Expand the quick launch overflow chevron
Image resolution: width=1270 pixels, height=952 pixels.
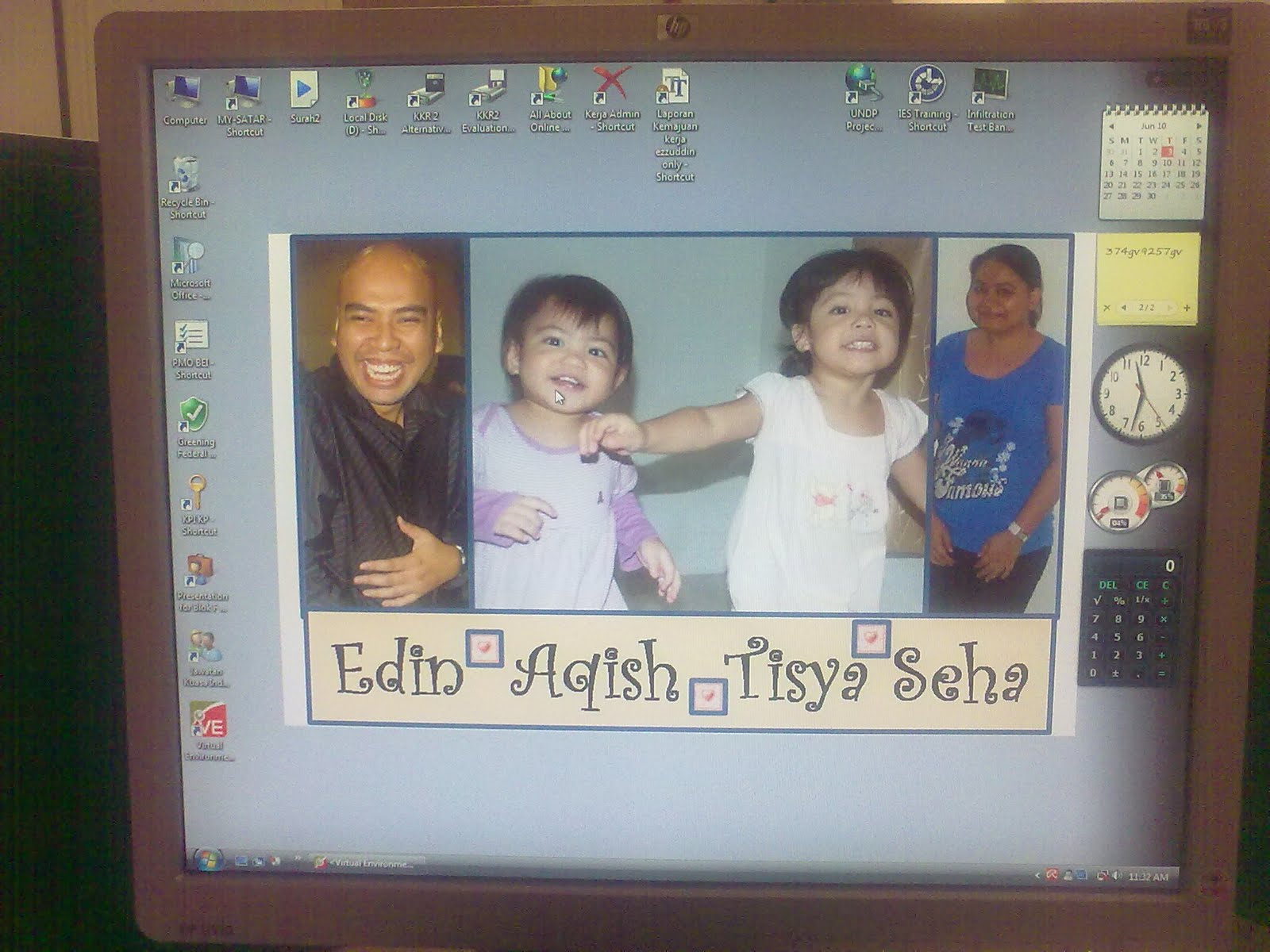(x=298, y=858)
